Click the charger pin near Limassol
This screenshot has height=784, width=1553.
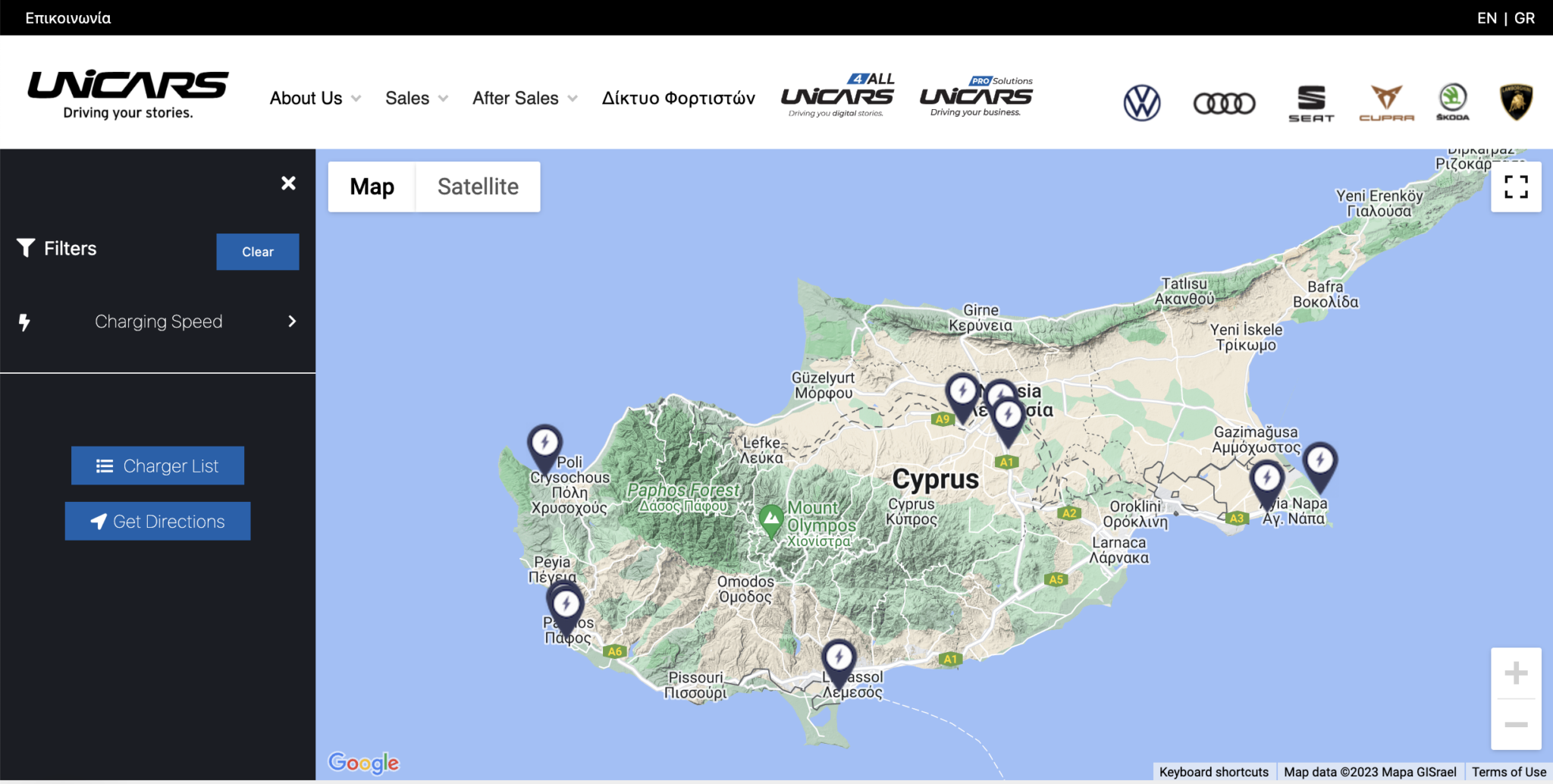[x=839, y=658]
